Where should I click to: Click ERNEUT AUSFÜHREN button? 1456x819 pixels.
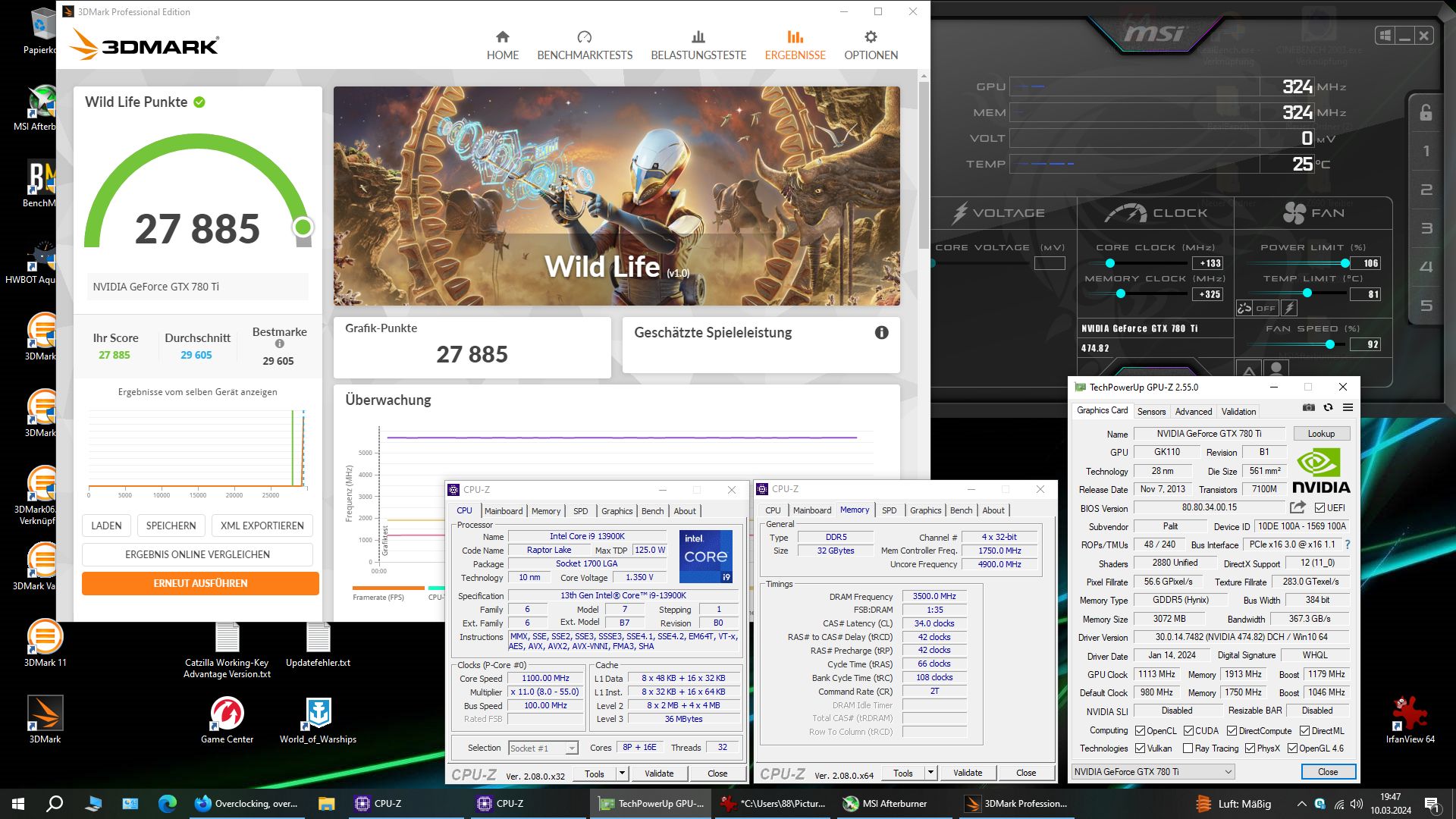[x=200, y=583]
